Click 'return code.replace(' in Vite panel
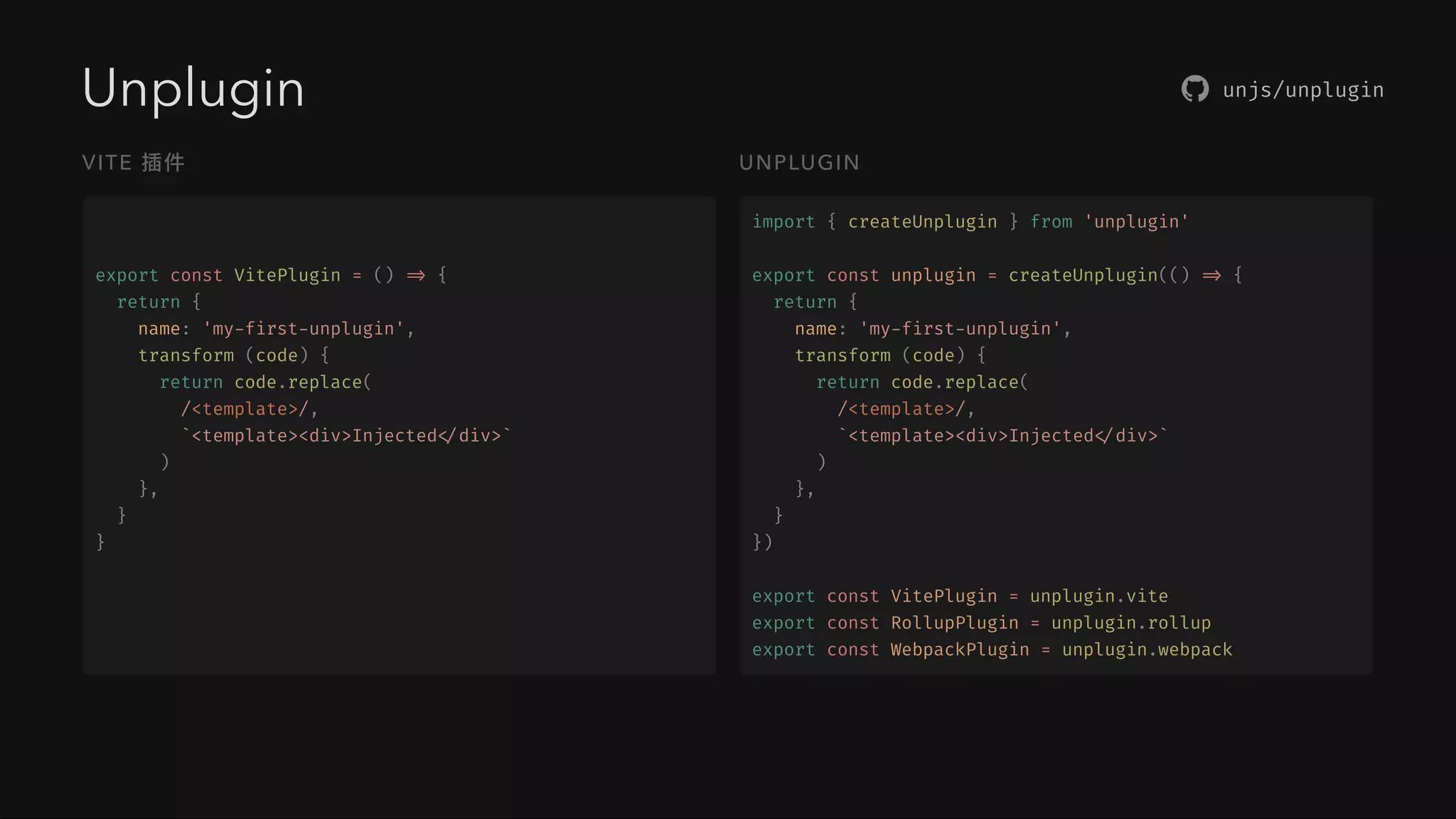 coord(265,382)
